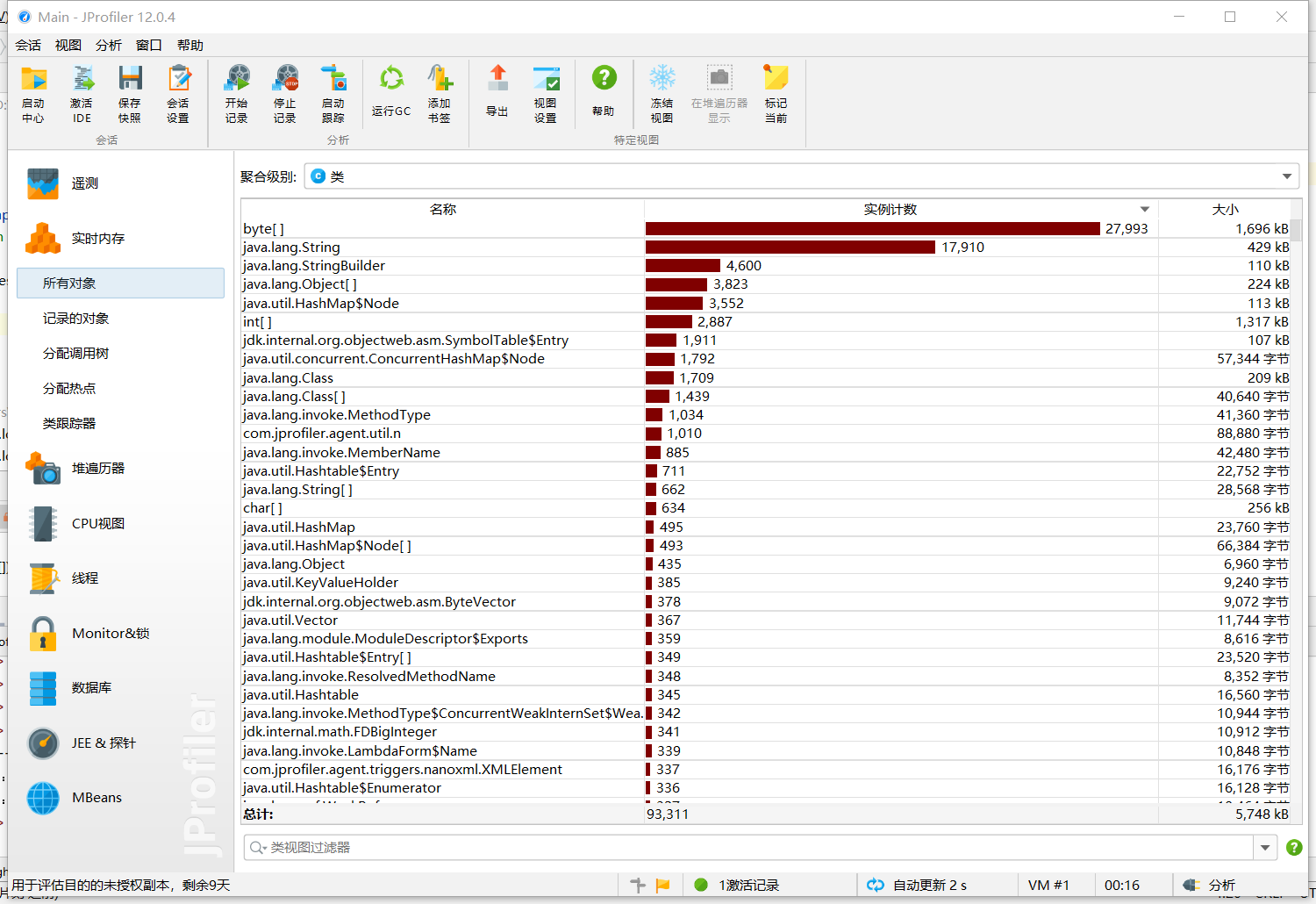Image resolution: width=1316 pixels, height=904 pixels.
Task: Sort by the 名称 column header
Action: pyautogui.click(x=443, y=209)
